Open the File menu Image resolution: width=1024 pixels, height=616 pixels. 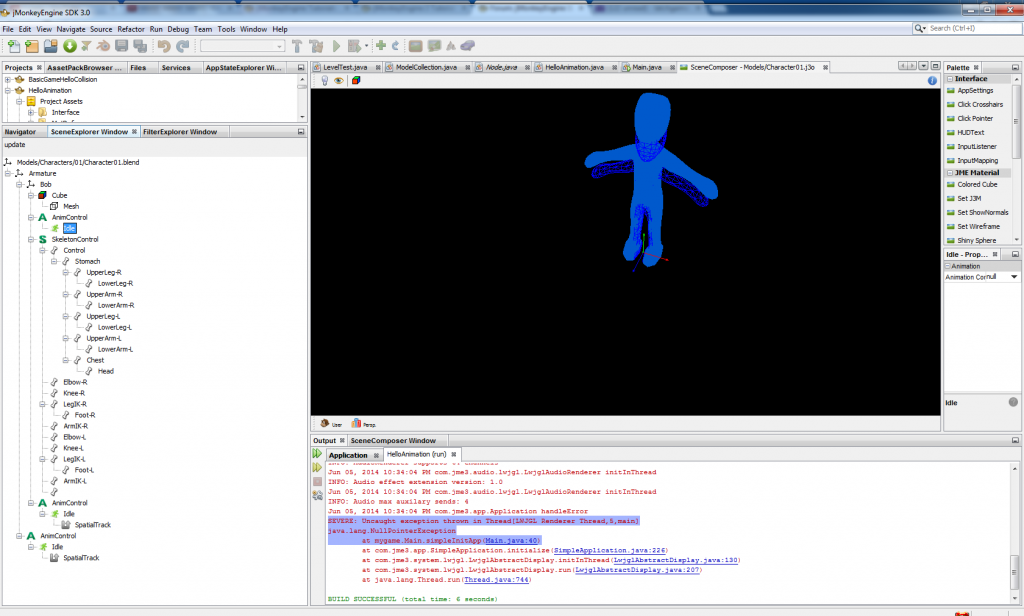point(8,29)
